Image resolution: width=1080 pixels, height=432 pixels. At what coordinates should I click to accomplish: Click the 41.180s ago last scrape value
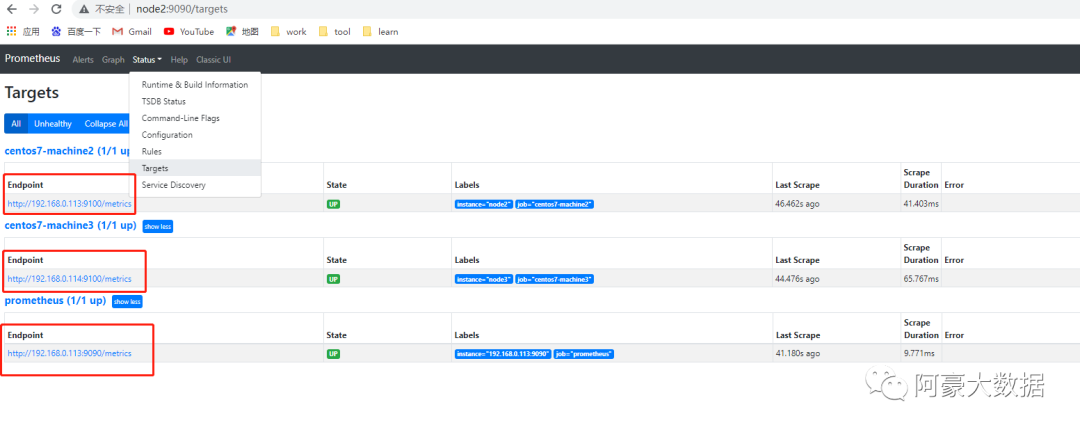pyautogui.click(x=798, y=353)
